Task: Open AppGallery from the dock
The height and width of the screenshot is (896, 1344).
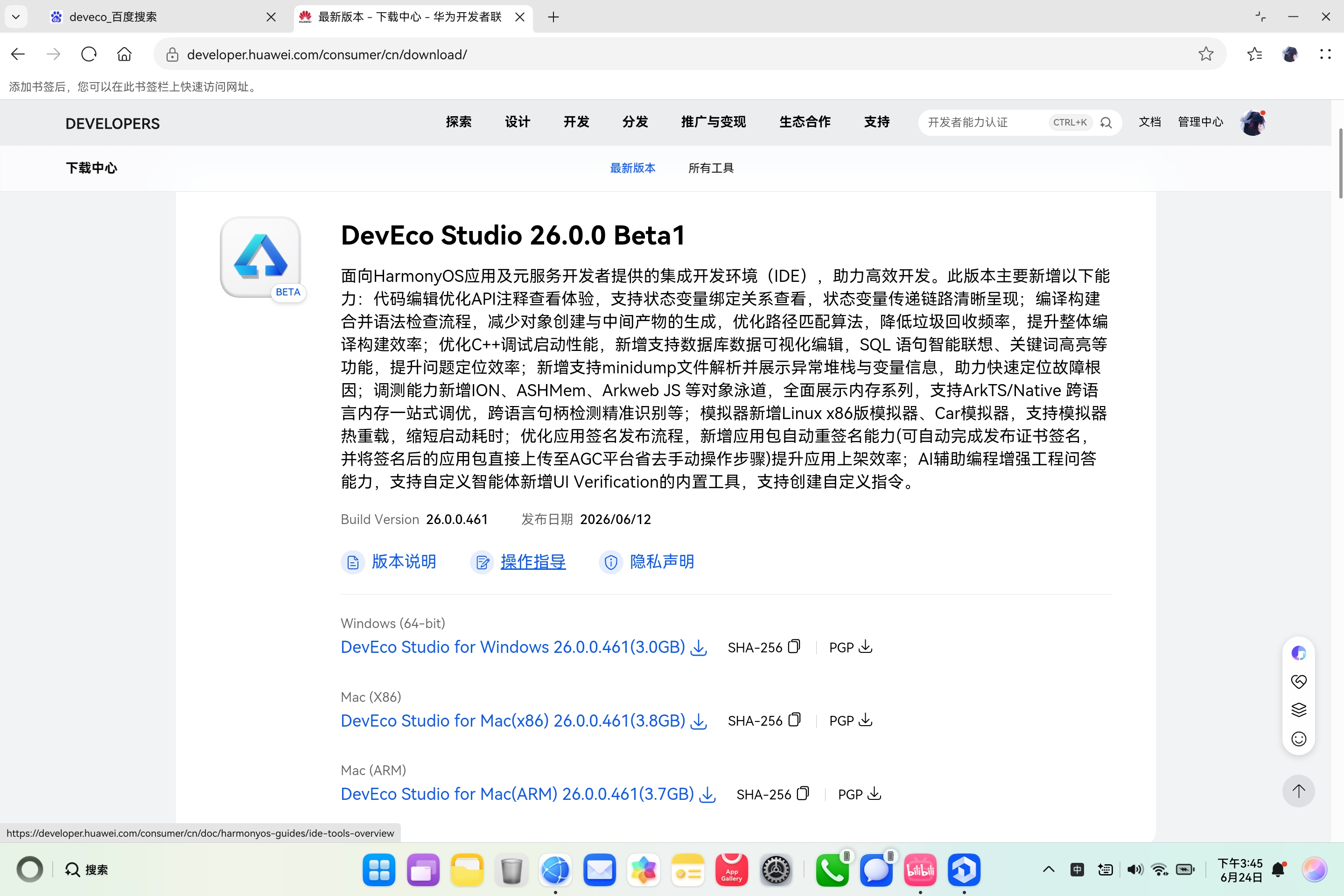Action: (x=731, y=870)
